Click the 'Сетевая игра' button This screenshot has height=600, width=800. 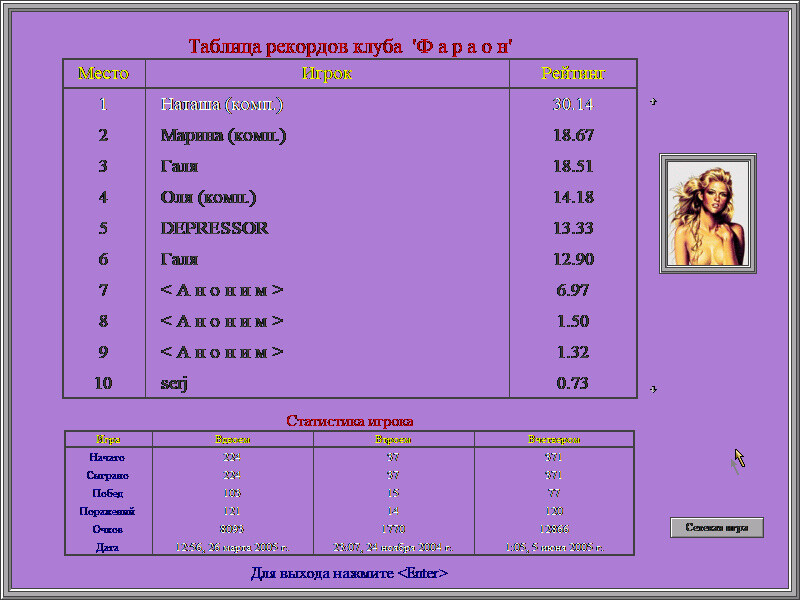[717, 528]
